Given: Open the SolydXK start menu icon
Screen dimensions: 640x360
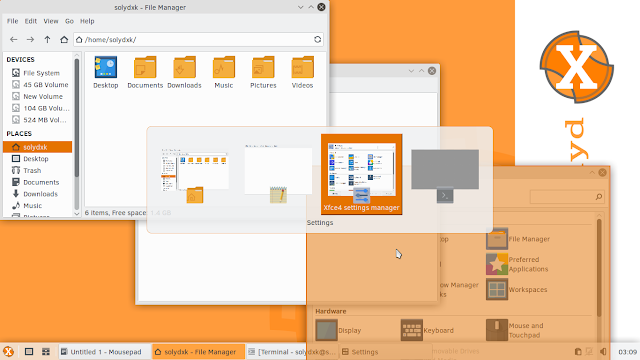Looking at the screenshot, I should 8,351.
